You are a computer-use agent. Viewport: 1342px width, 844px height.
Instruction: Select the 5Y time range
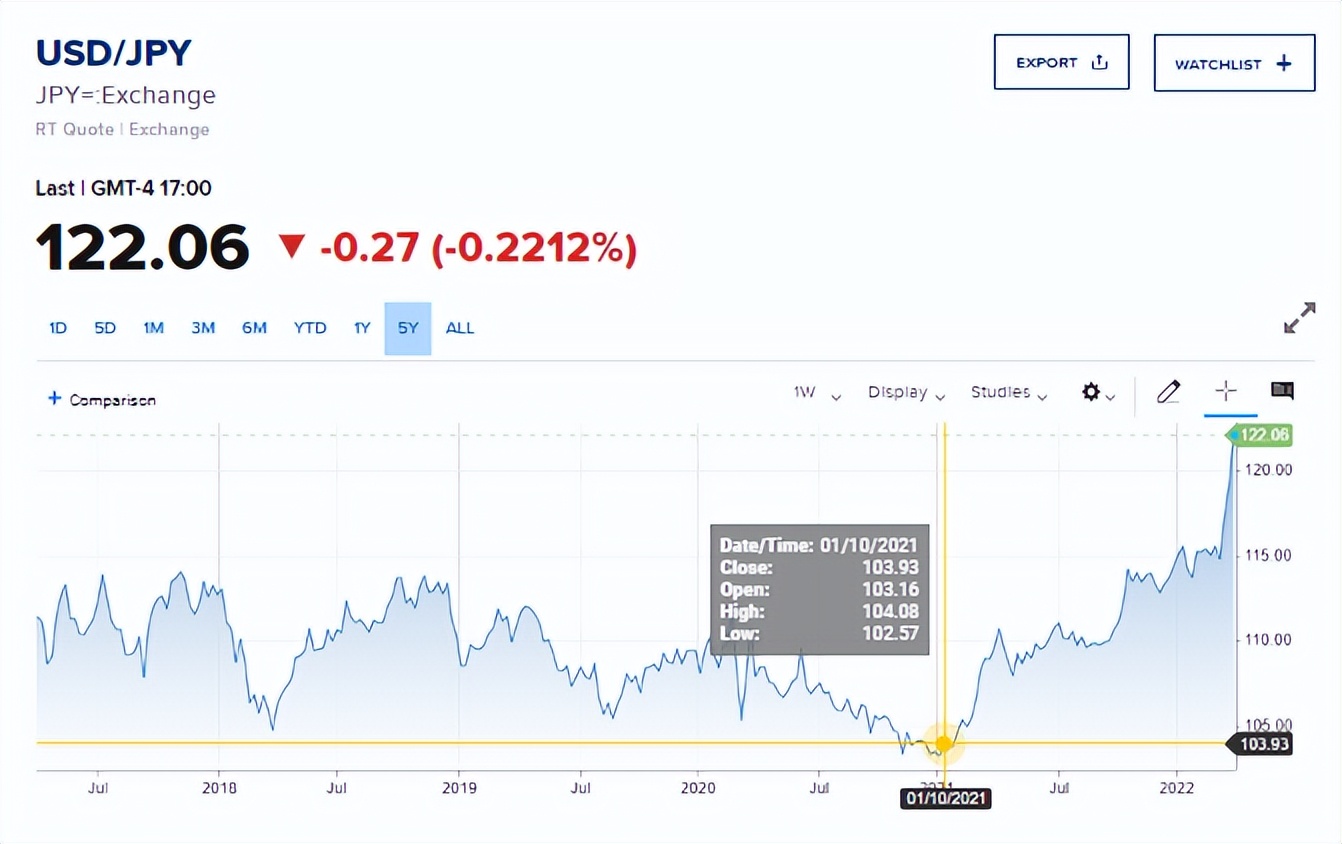click(x=407, y=328)
